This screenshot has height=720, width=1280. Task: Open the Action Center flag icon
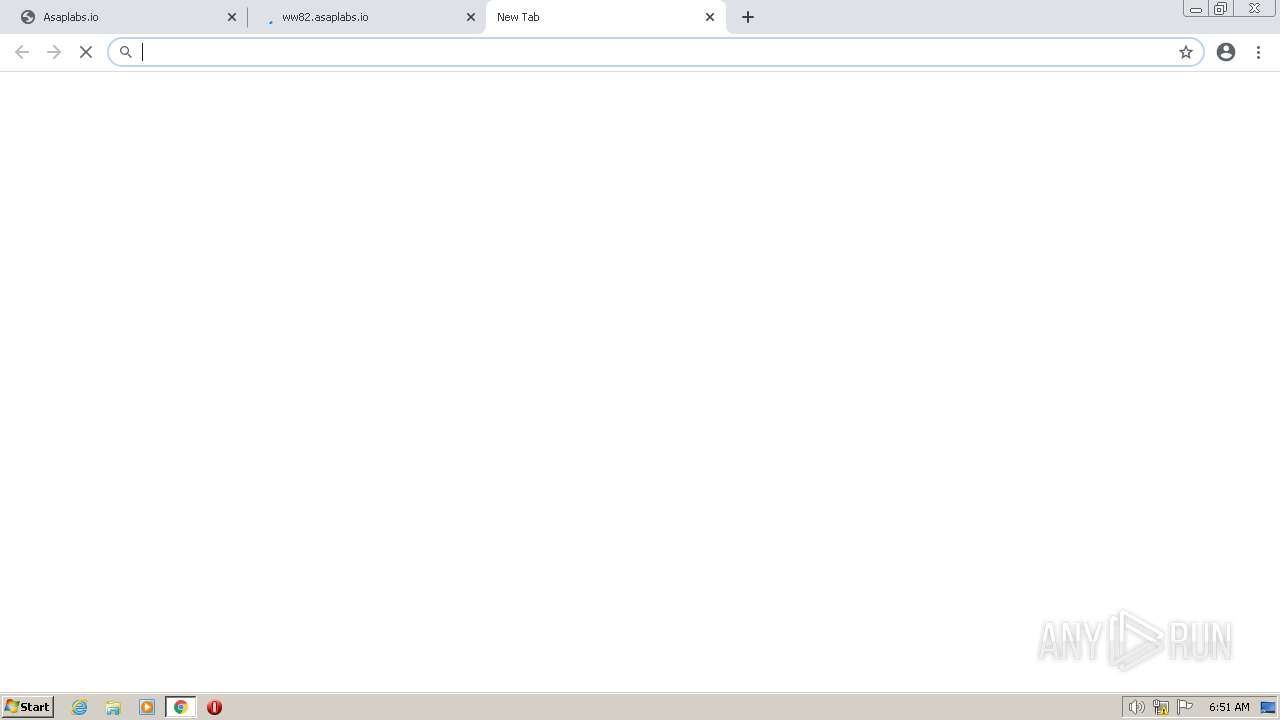click(x=1185, y=707)
